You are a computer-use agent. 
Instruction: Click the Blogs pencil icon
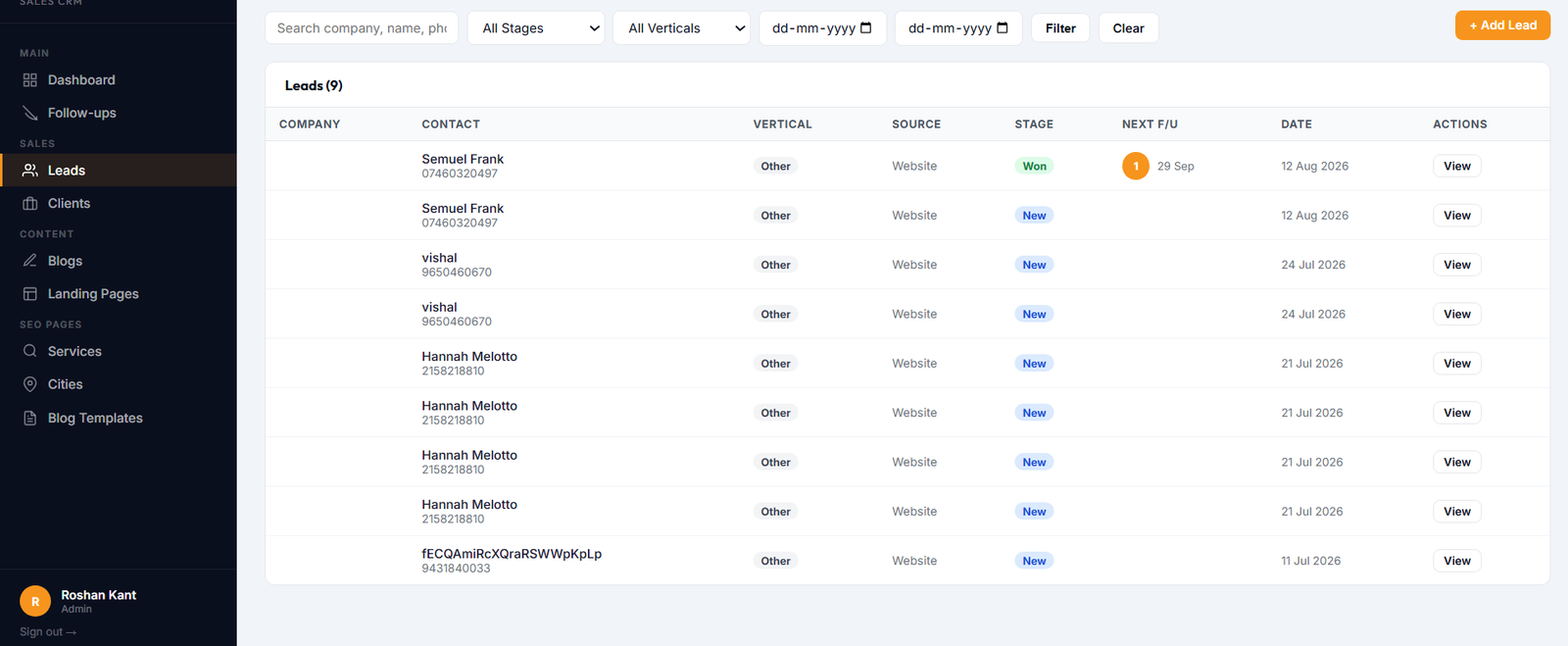pos(30,261)
